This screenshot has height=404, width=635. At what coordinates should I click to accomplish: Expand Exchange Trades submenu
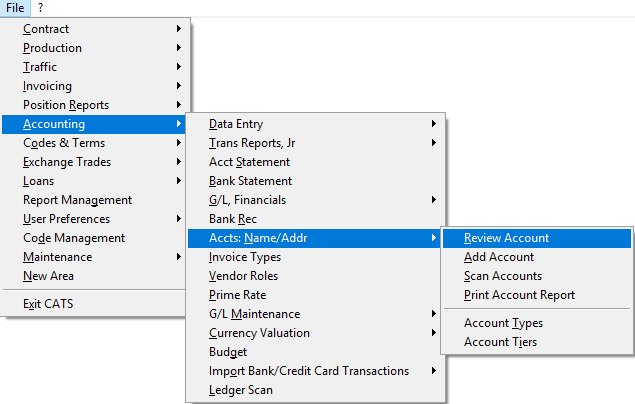(94, 162)
